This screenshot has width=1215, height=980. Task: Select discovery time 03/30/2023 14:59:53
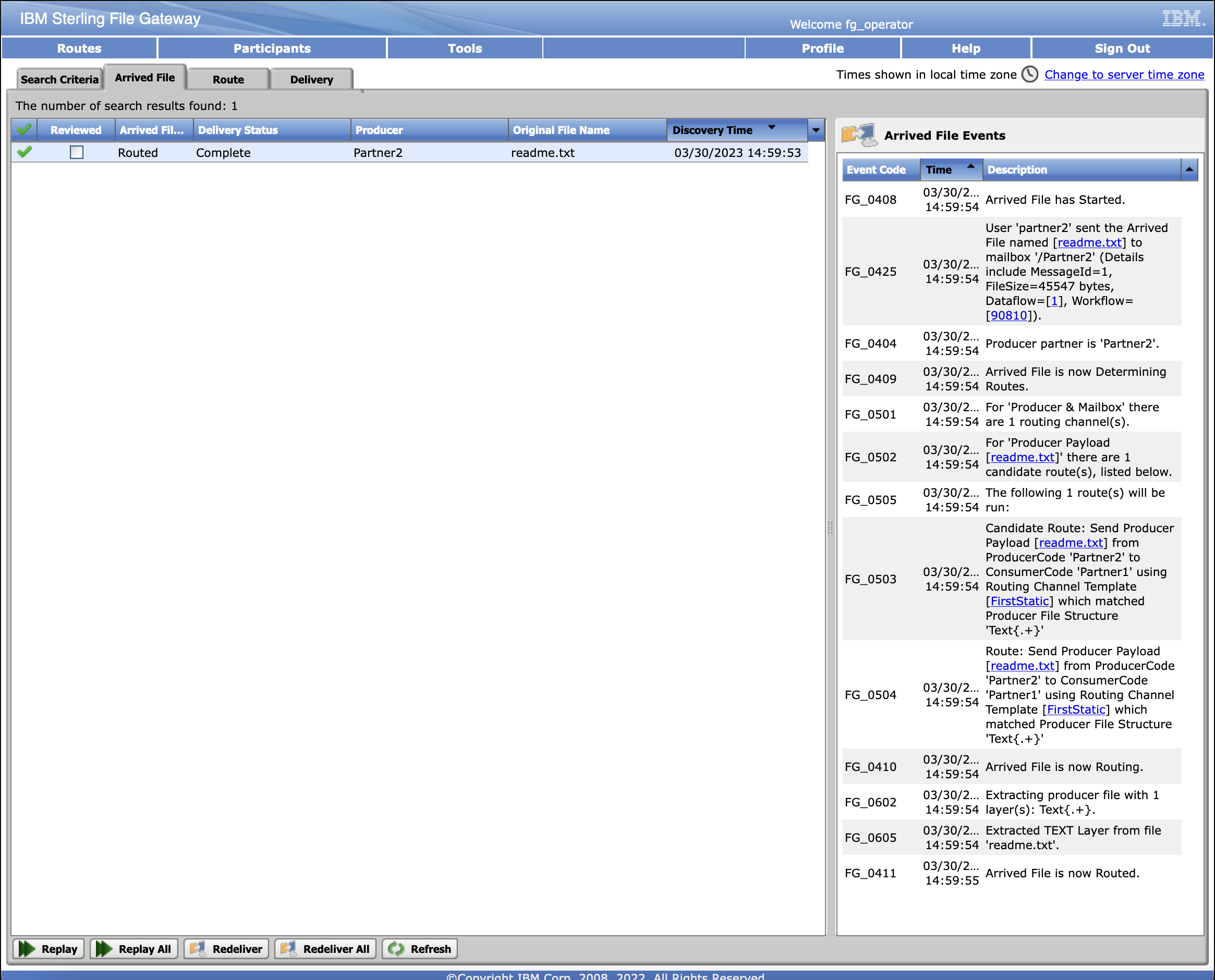click(x=737, y=152)
